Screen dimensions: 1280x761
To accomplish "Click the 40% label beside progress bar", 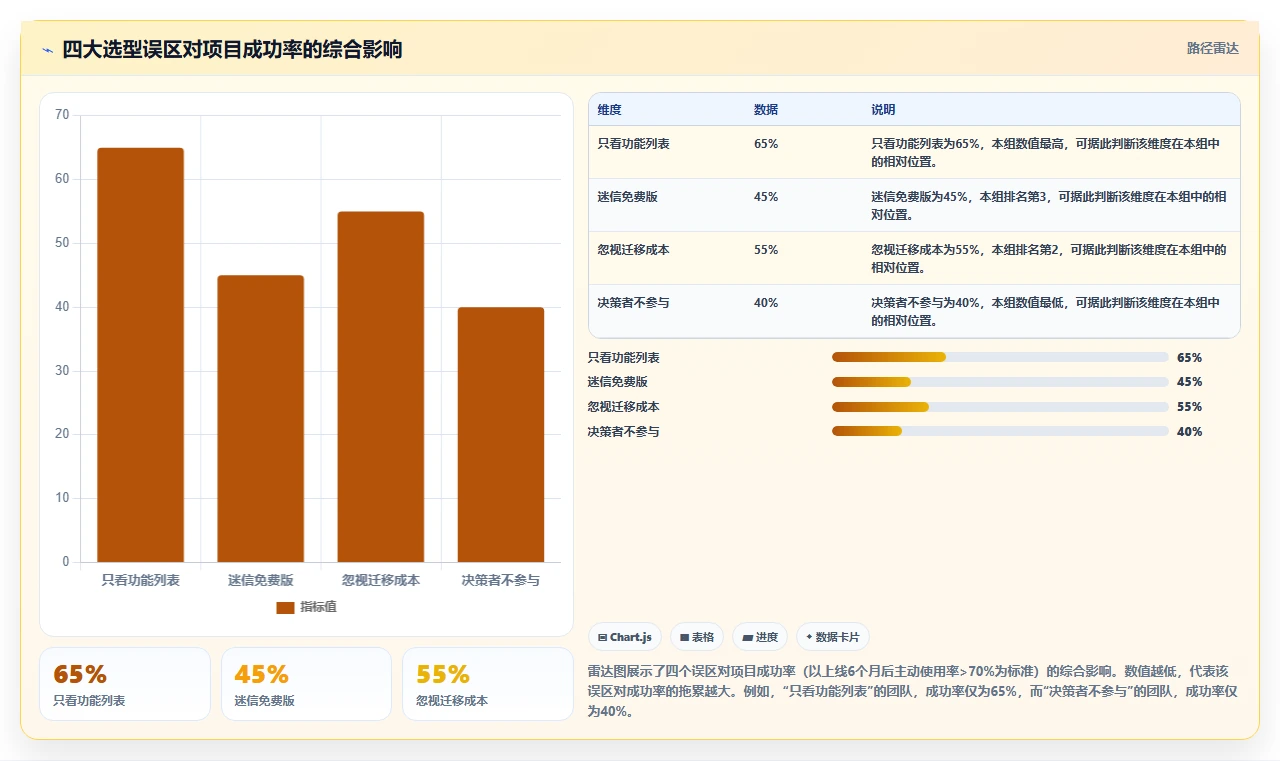I will 1189,431.
